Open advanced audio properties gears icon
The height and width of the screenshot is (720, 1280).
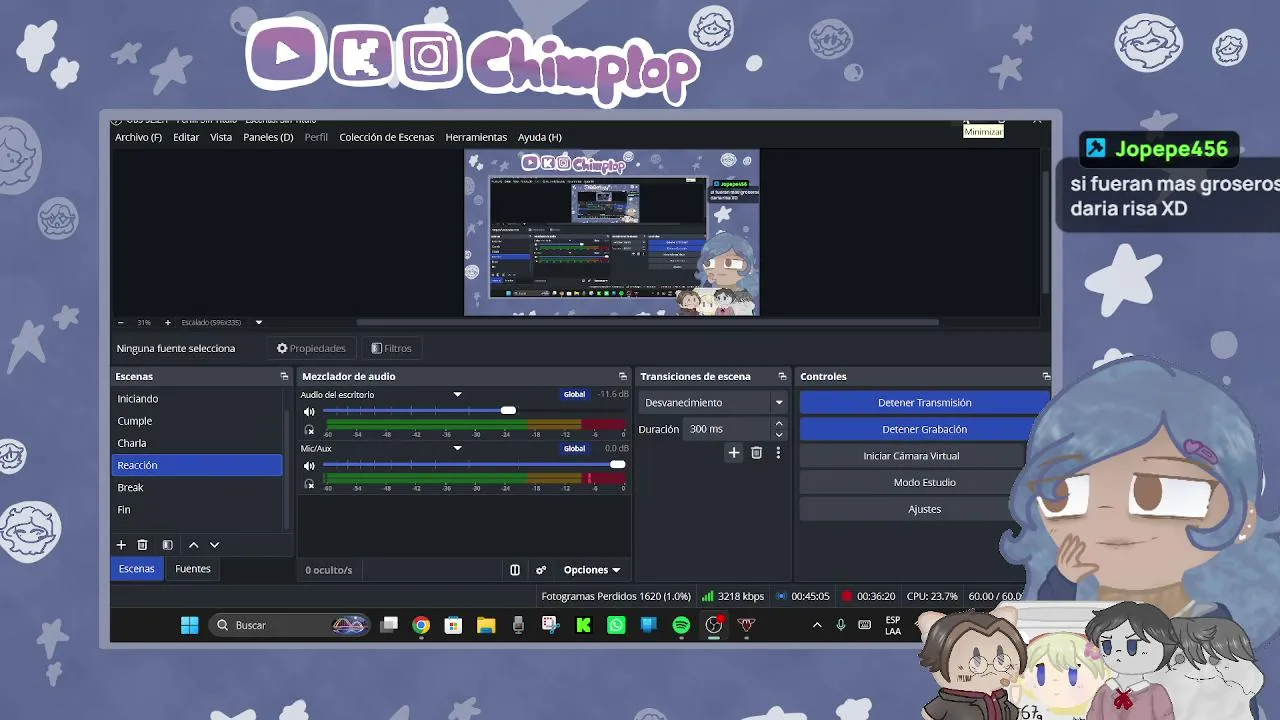pos(541,570)
